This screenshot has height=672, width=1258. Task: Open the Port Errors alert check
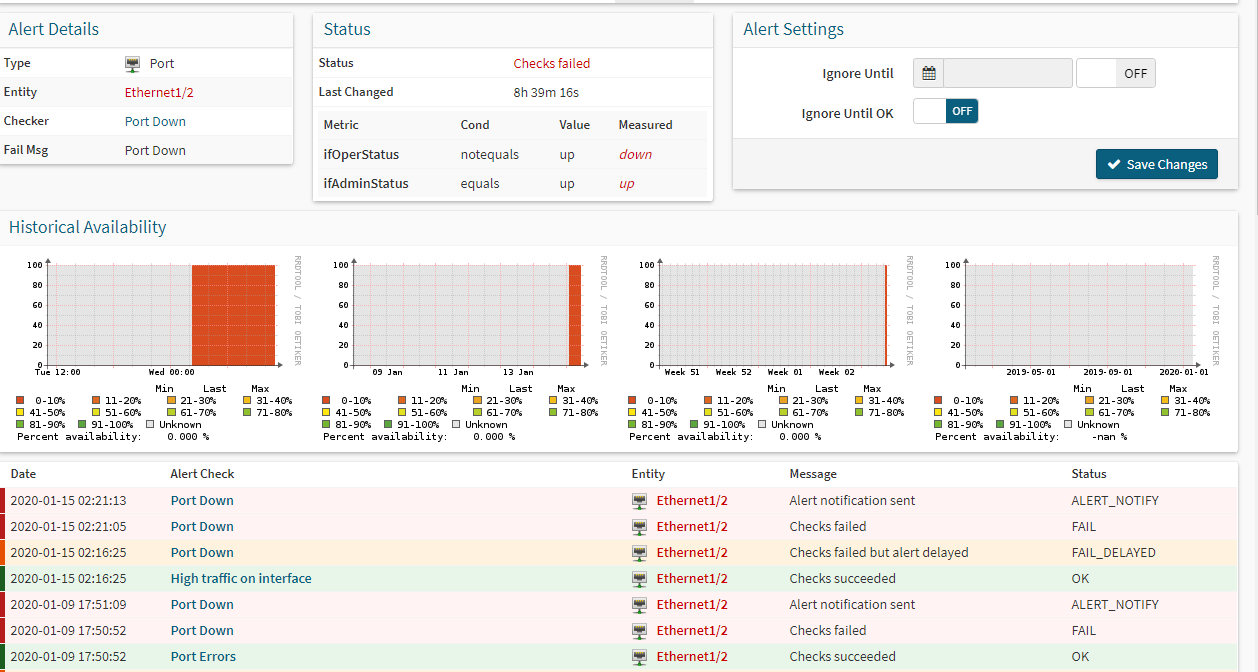coord(203,657)
